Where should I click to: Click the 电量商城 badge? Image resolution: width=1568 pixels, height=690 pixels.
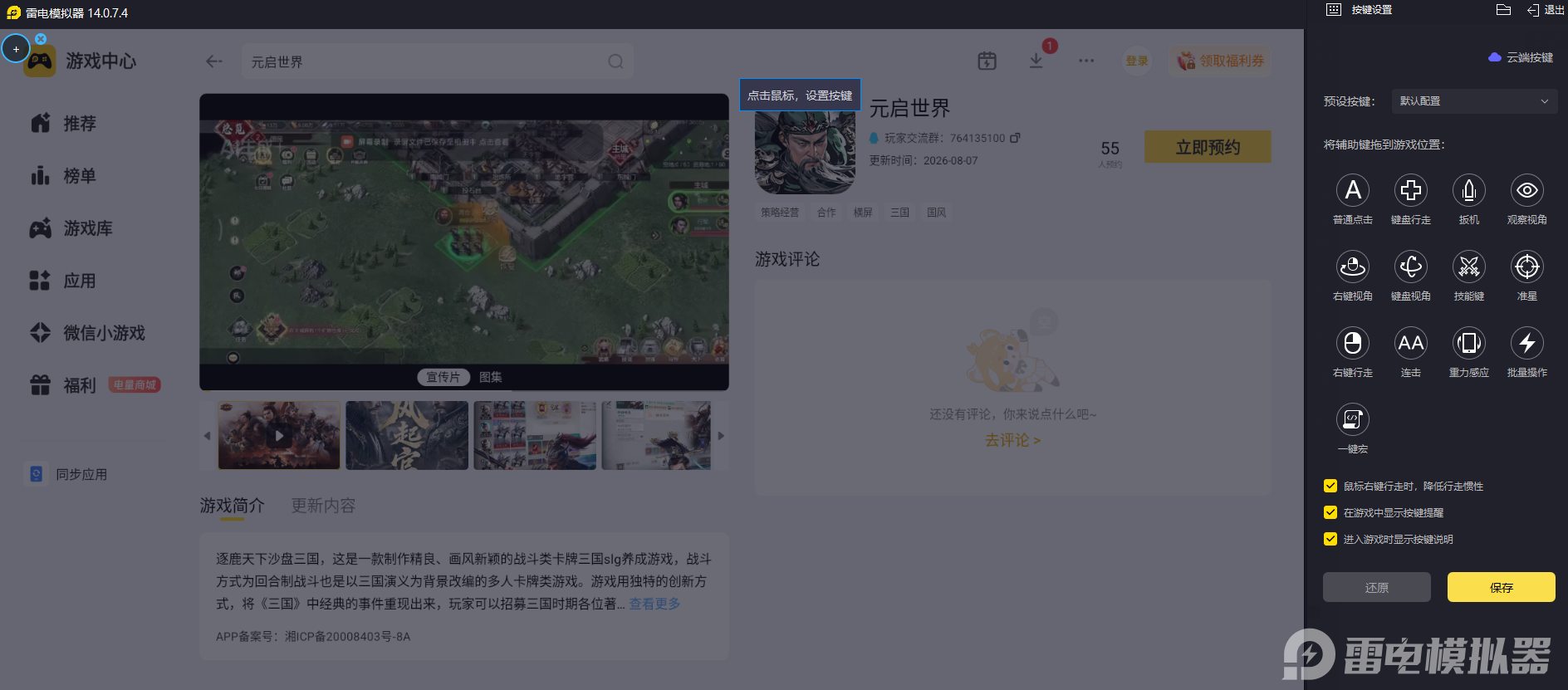(x=135, y=385)
